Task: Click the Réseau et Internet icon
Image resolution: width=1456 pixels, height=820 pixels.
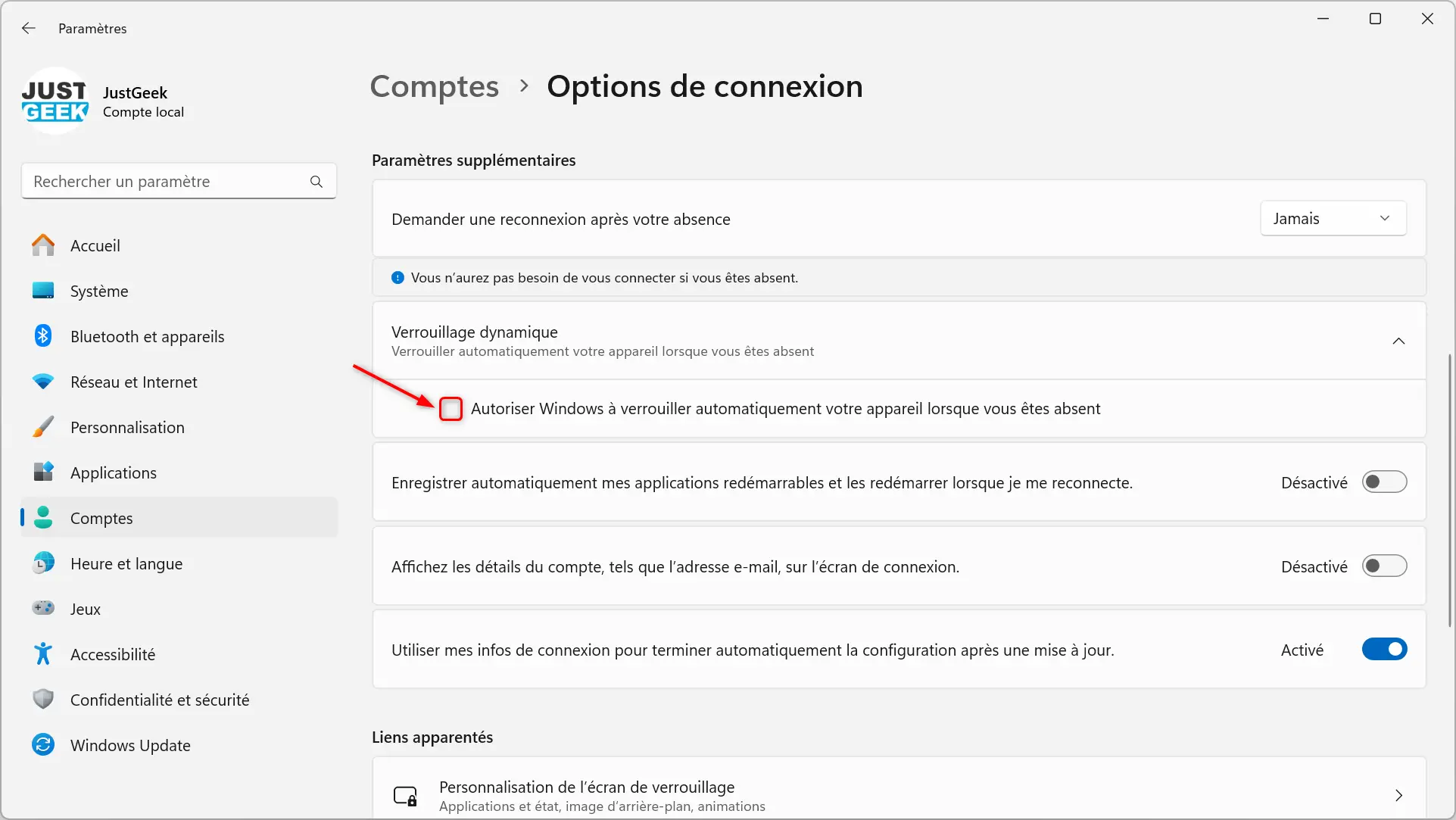Action: pos(40,381)
